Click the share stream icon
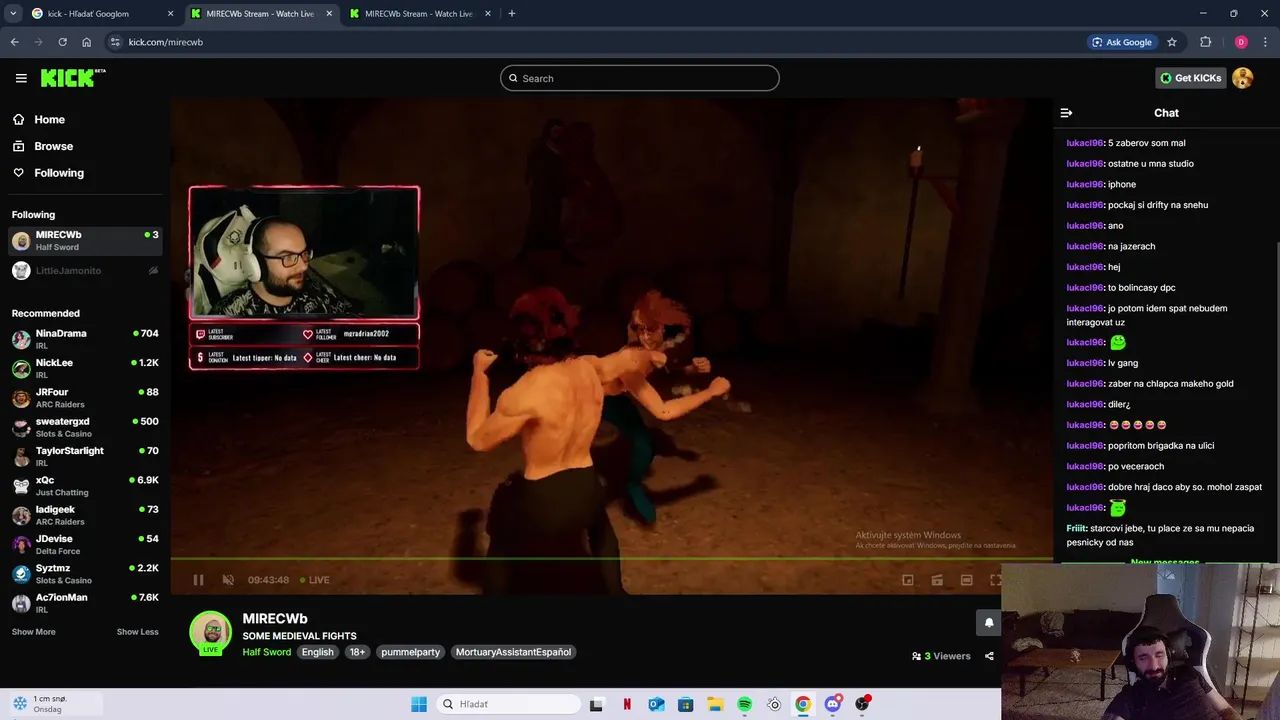Image resolution: width=1280 pixels, height=720 pixels. click(989, 656)
